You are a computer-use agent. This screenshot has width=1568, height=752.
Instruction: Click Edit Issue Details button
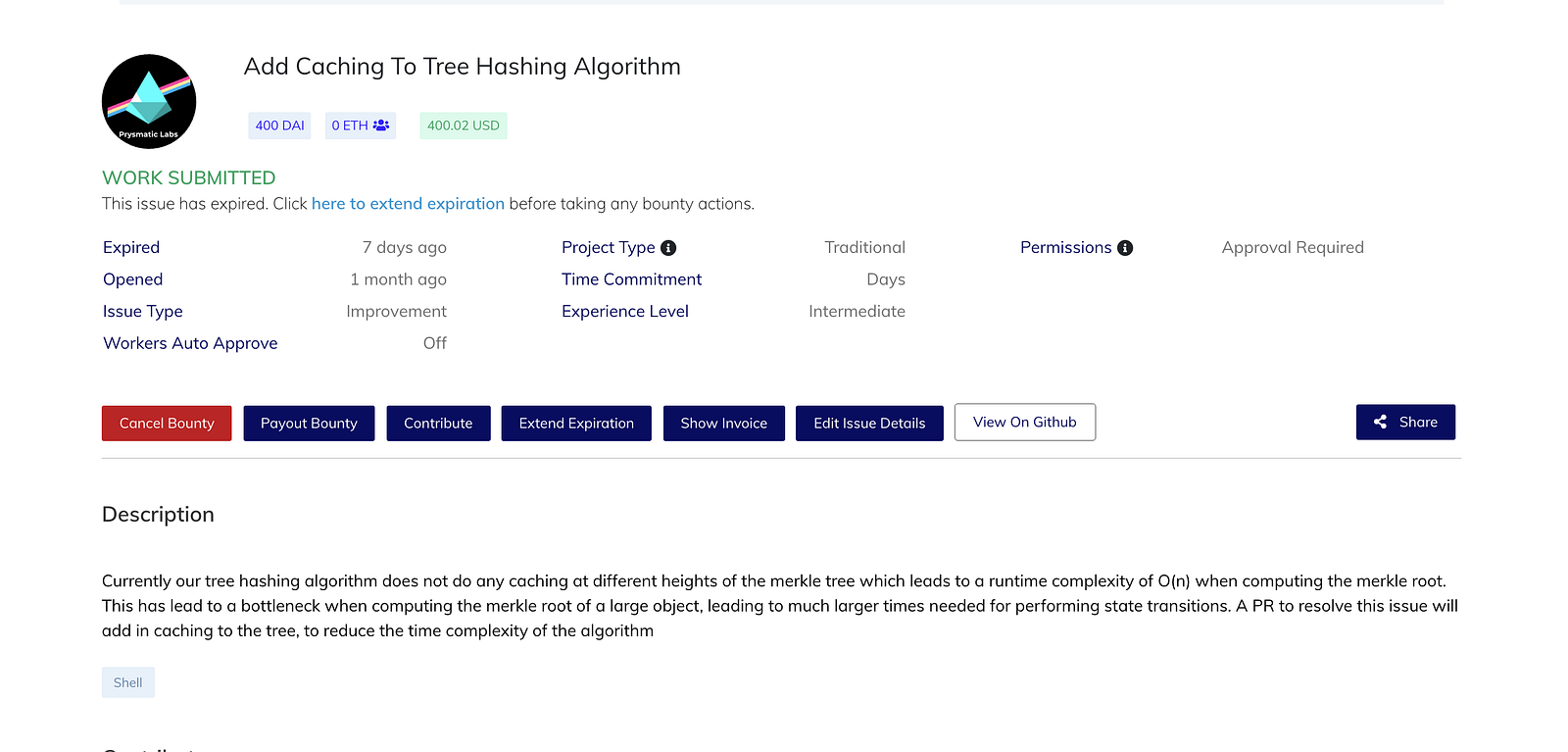click(869, 424)
